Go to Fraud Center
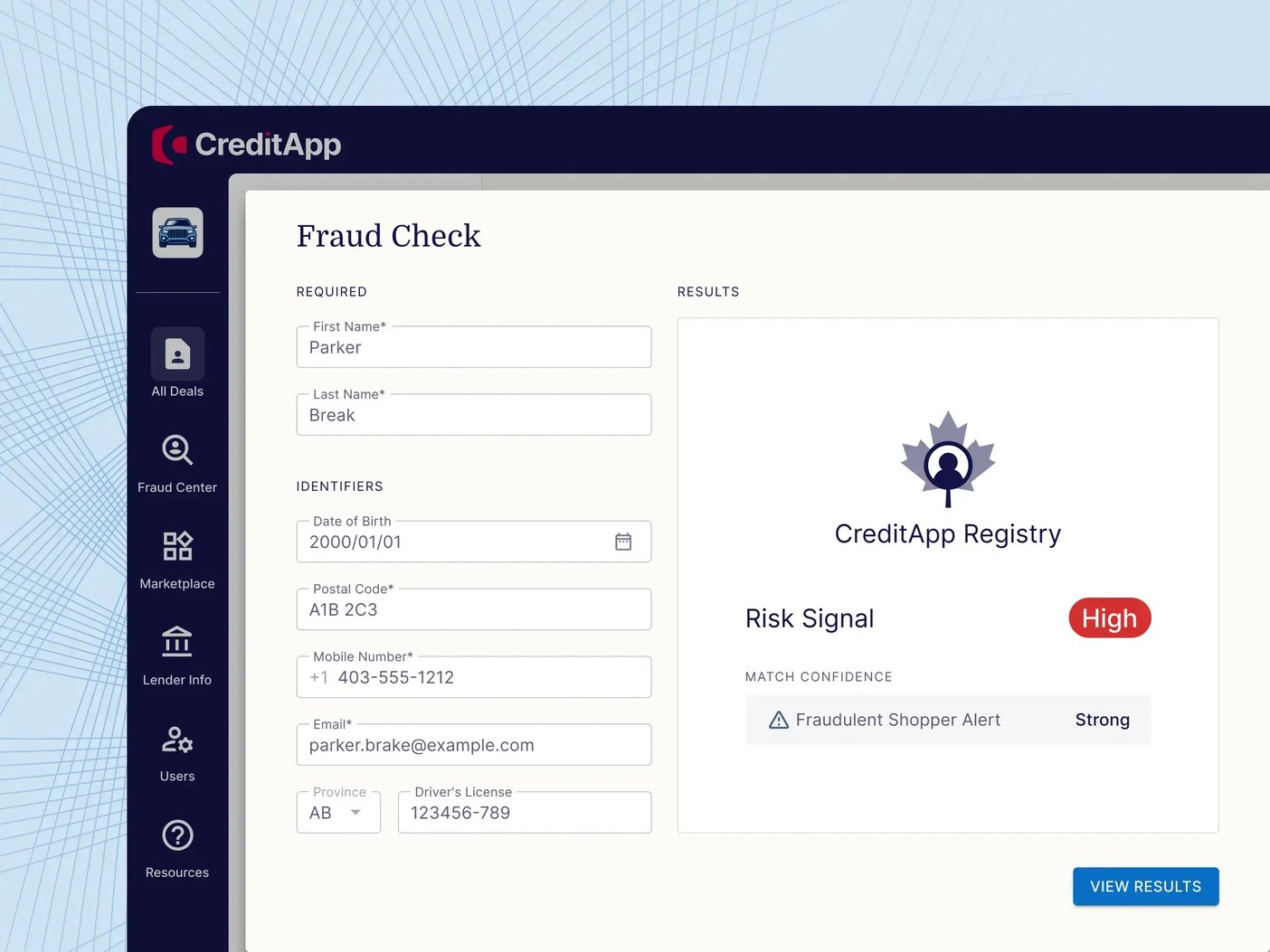The height and width of the screenshot is (952, 1270). (x=177, y=464)
